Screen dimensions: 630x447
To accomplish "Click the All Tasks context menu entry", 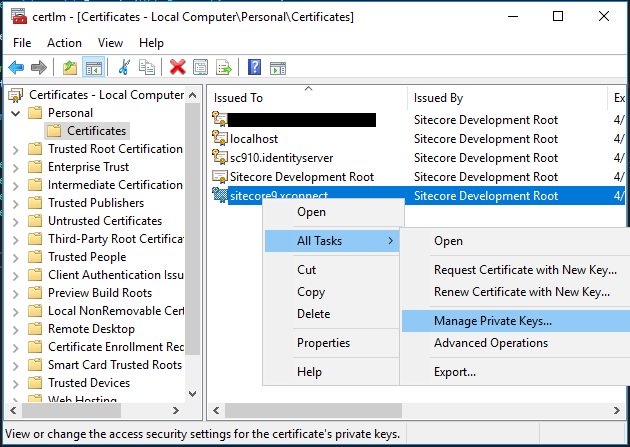I will (x=332, y=241).
